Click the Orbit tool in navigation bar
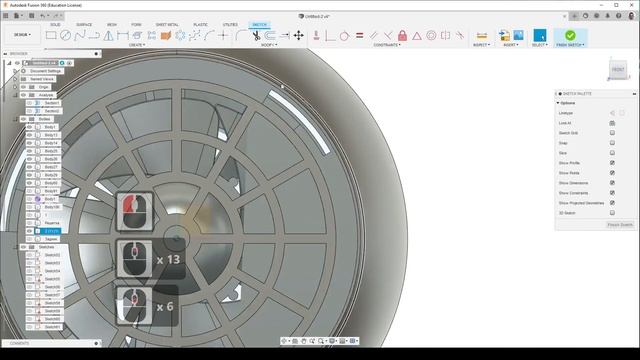This screenshot has width=640, height=360. point(284,340)
